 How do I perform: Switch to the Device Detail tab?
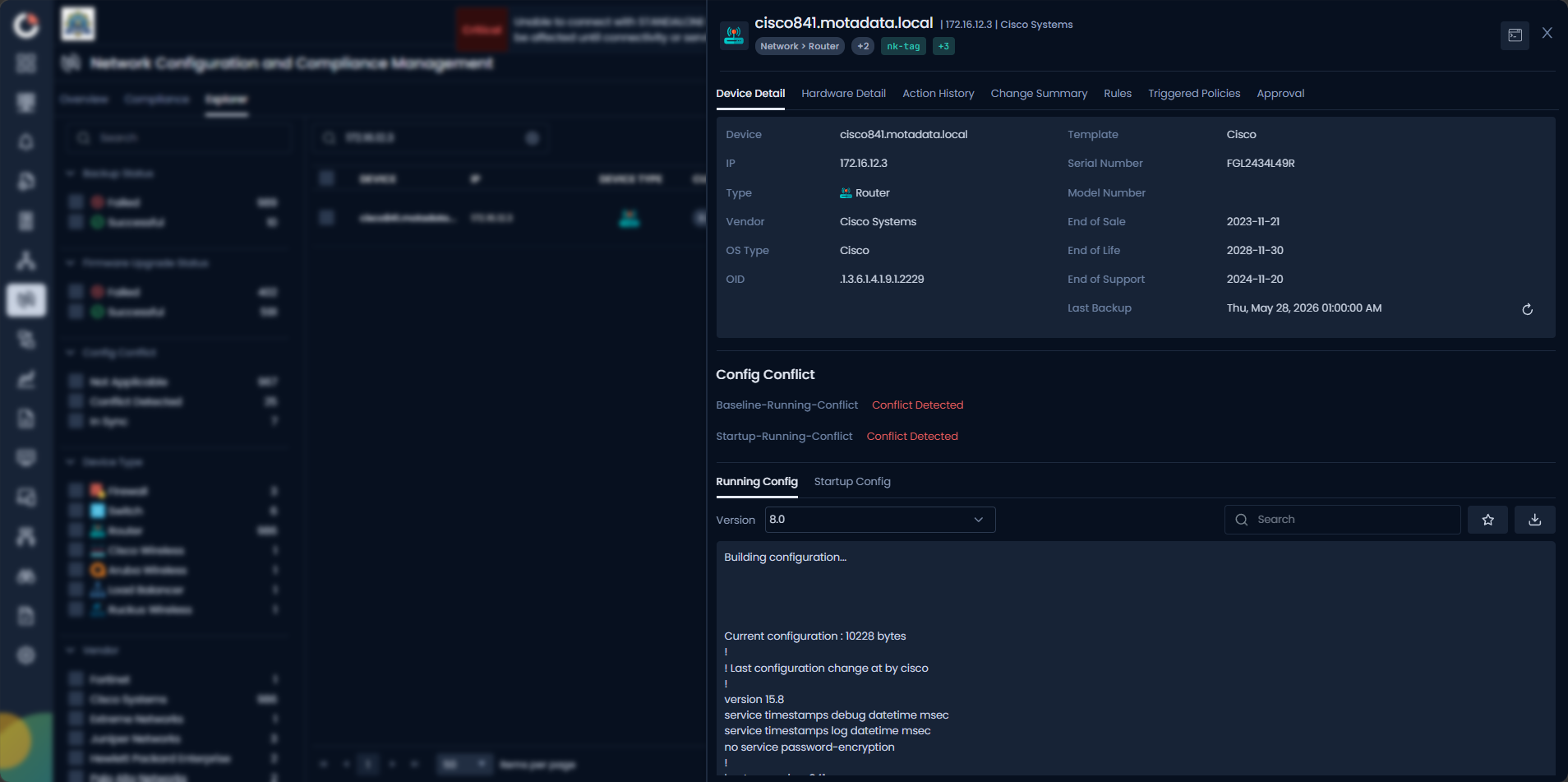750,94
